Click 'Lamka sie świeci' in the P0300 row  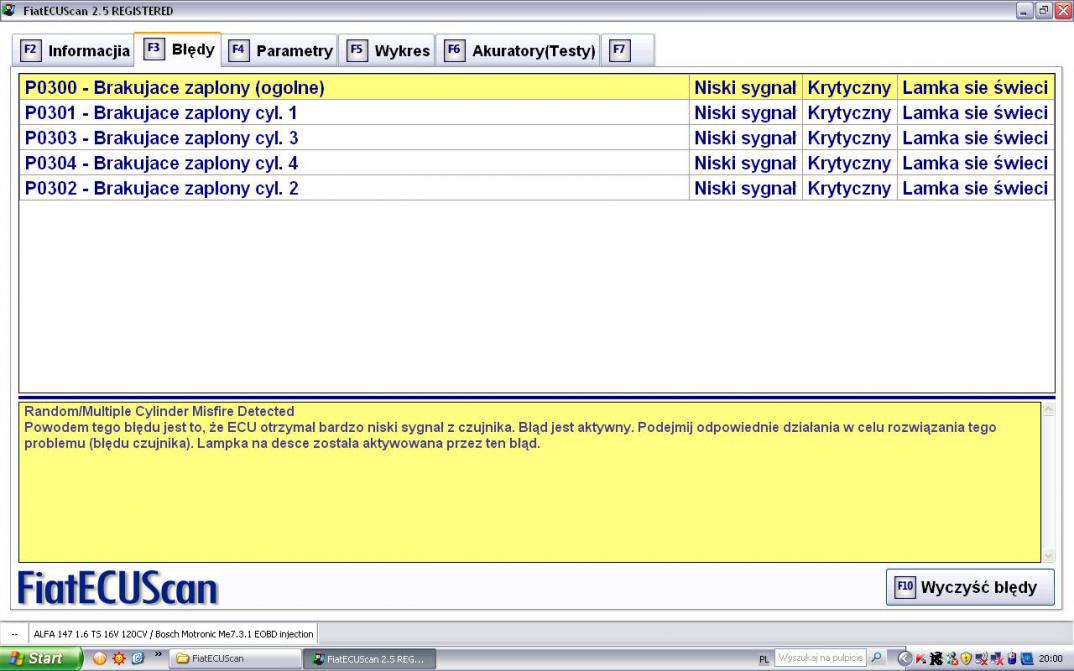[975, 88]
